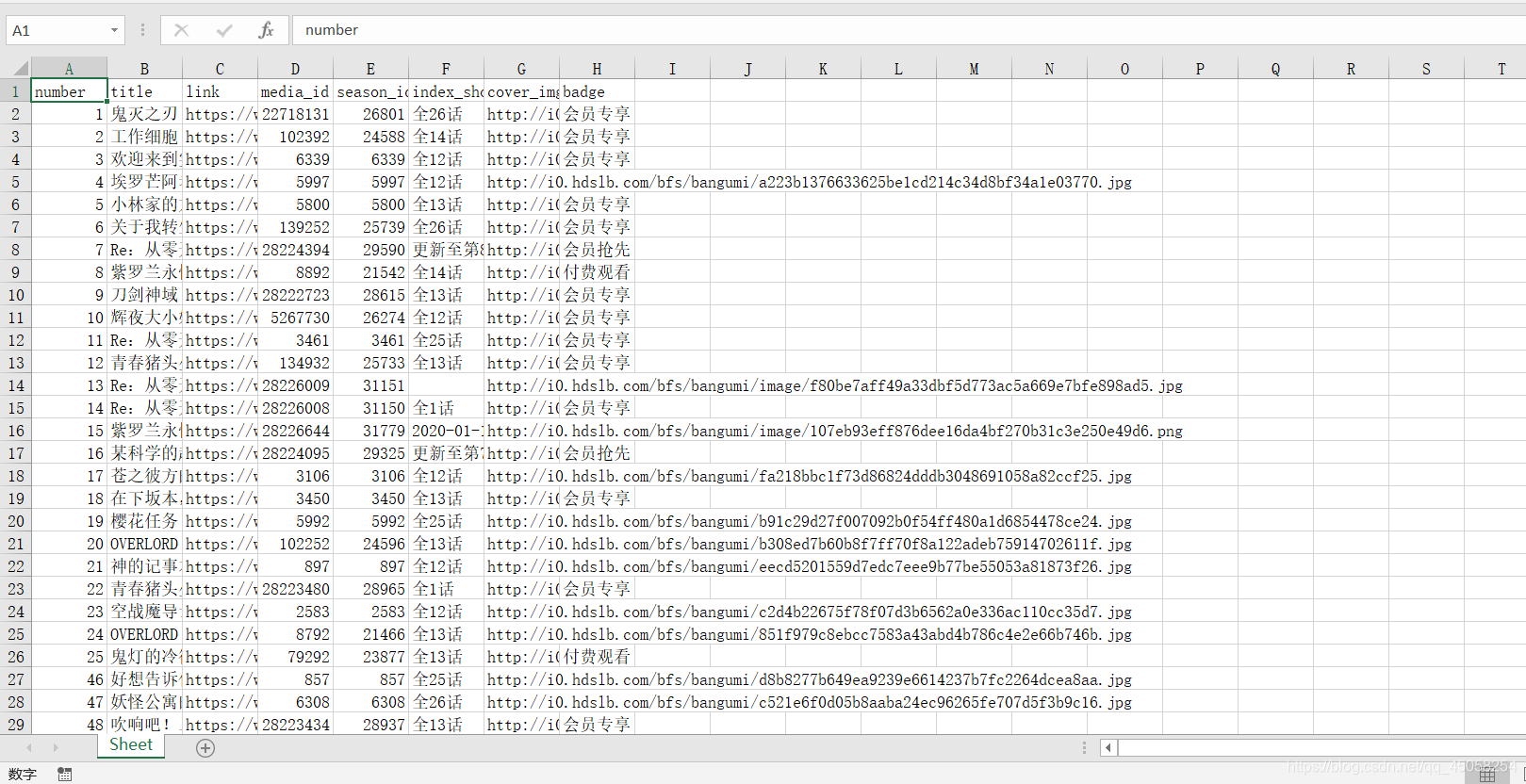Image resolution: width=1526 pixels, height=784 pixels.
Task: Click season_id cell 31151
Action: click(370, 385)
